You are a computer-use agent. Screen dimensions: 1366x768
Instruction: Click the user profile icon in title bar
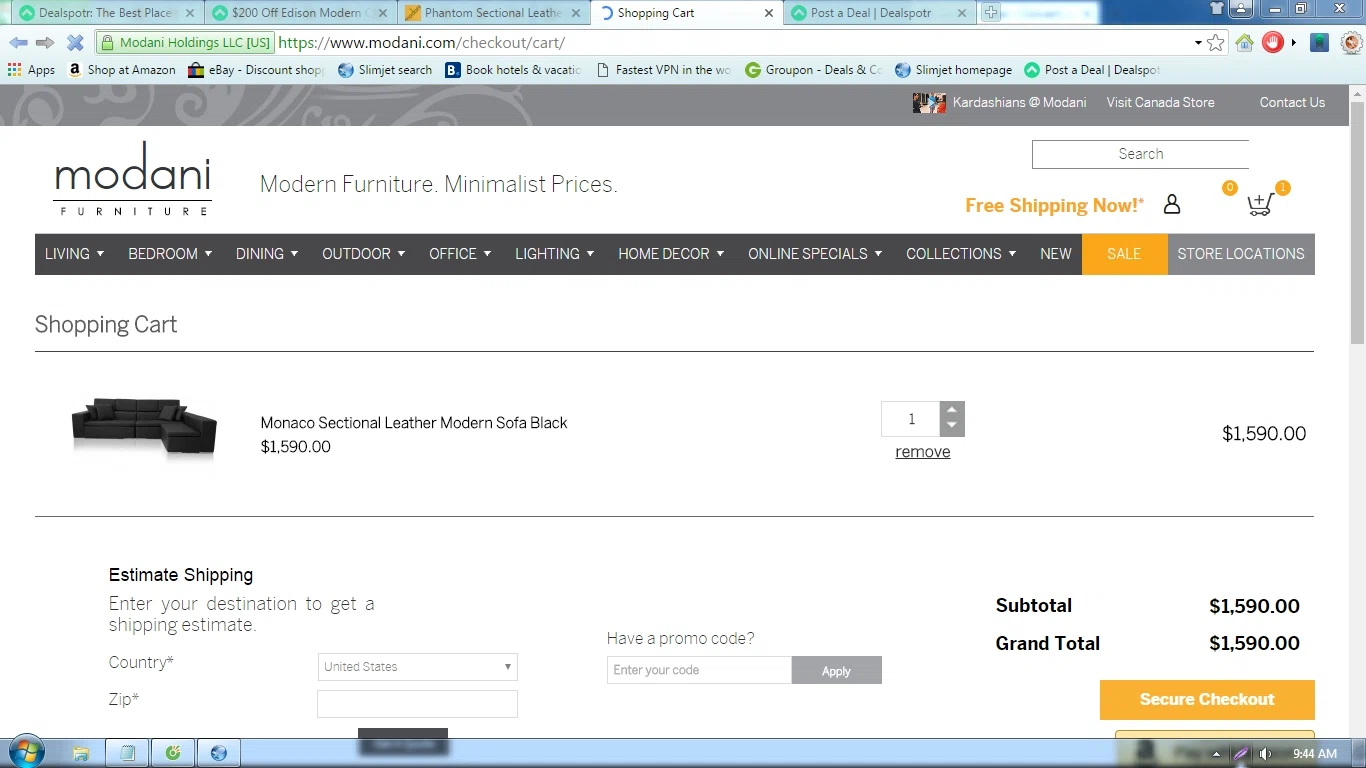1241,9
